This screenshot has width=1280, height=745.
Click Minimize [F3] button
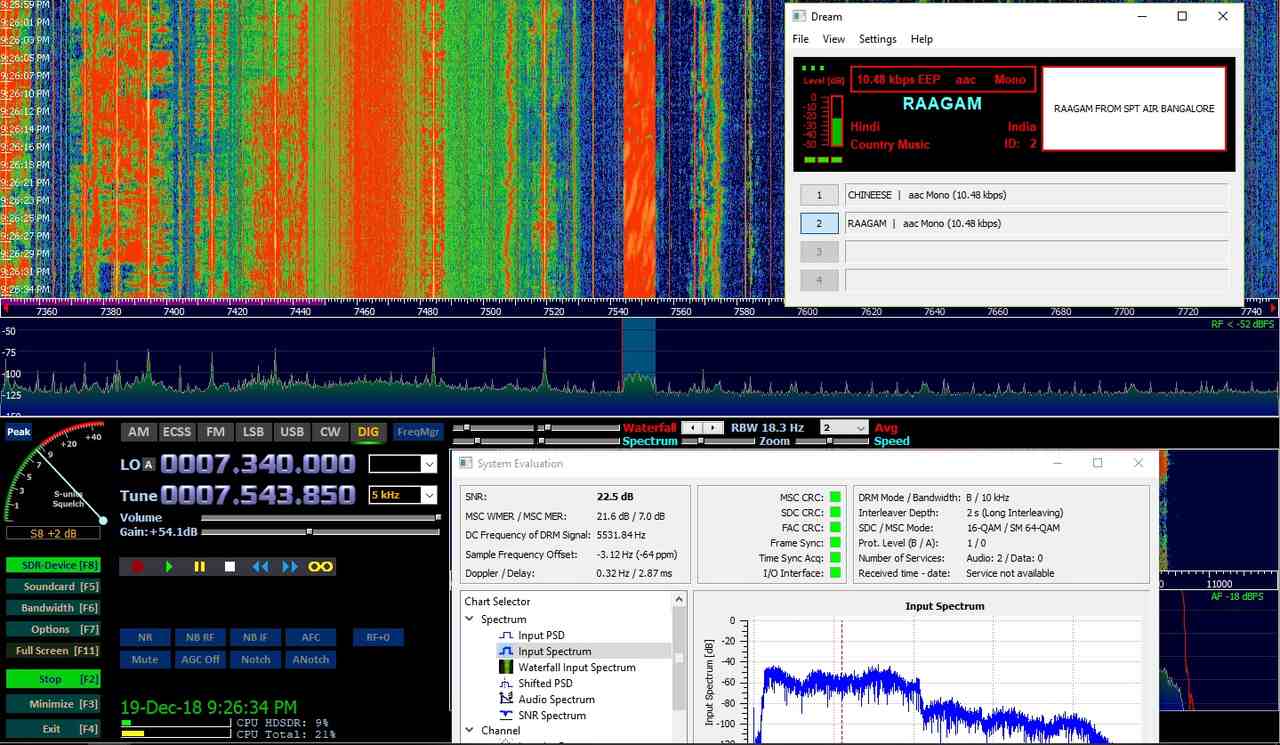[53, 704]
